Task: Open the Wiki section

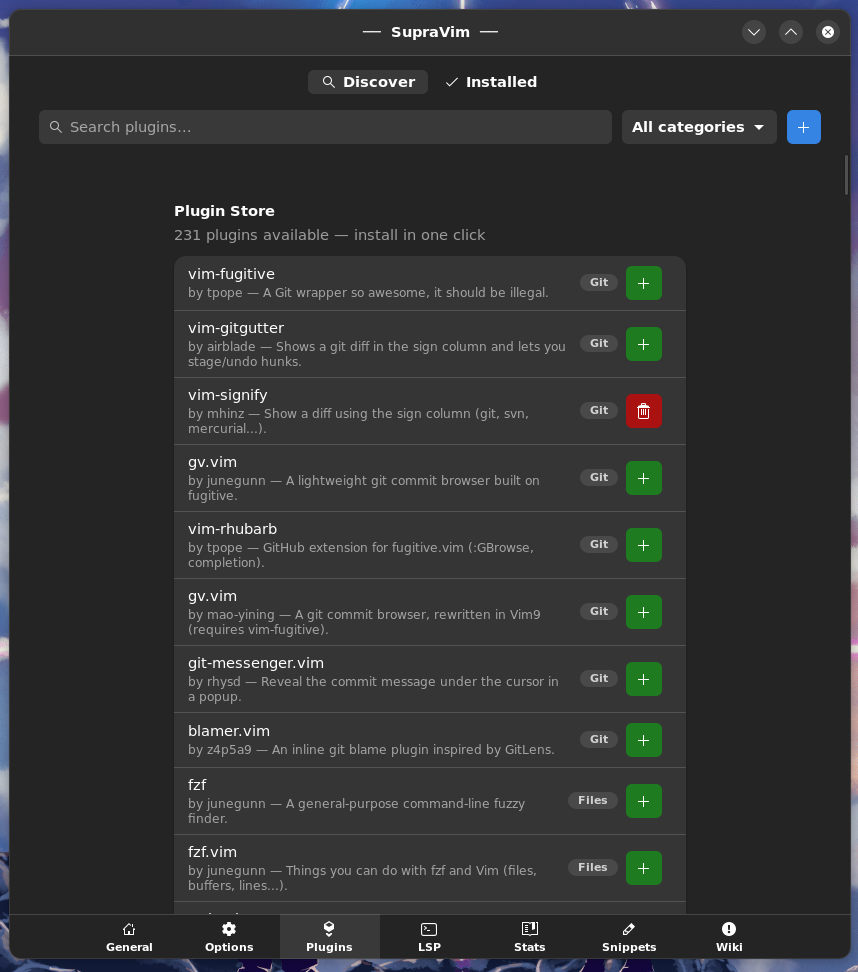Action: click(x=729, y=937)
